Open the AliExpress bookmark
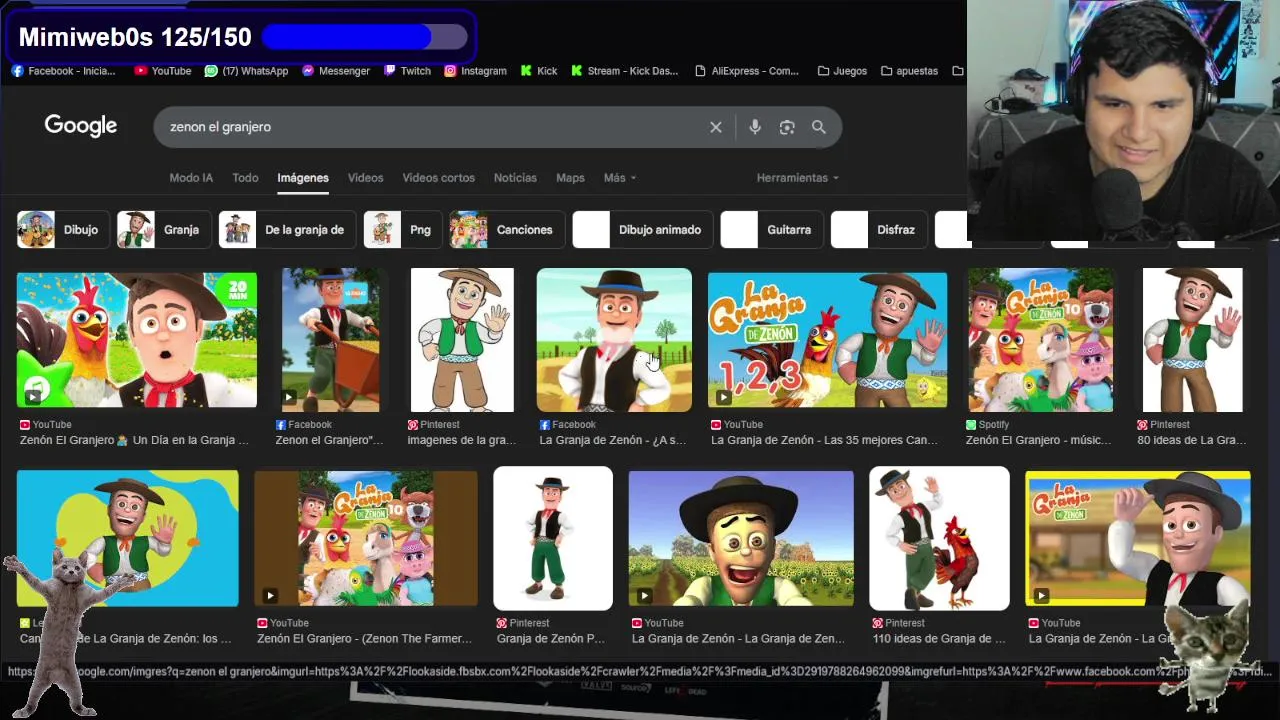This screenshot has width=1280, height=720. coord(747,71)
